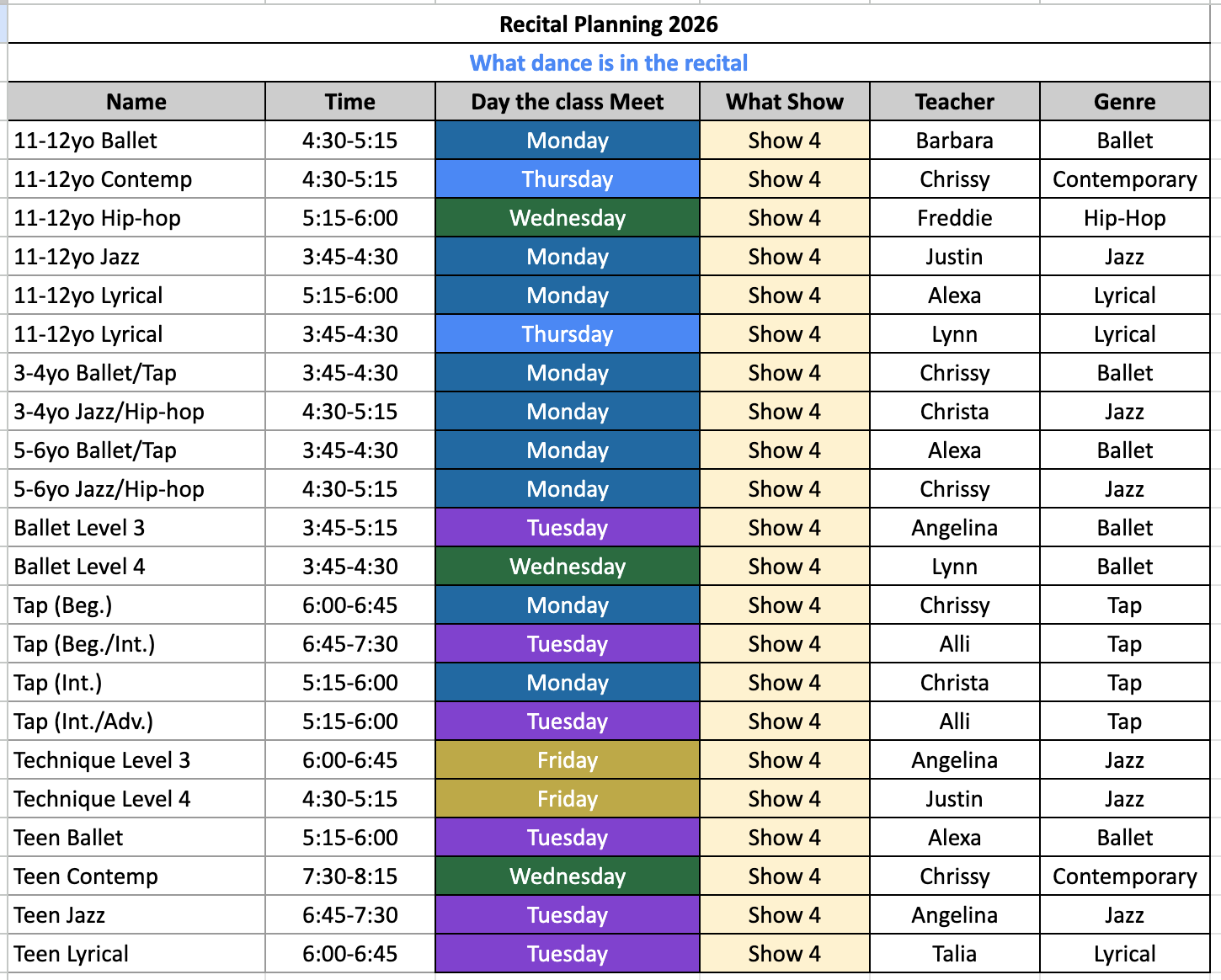
Task: Click the Friday cell in Technique Level 3 row
Action: coord(567,760)
